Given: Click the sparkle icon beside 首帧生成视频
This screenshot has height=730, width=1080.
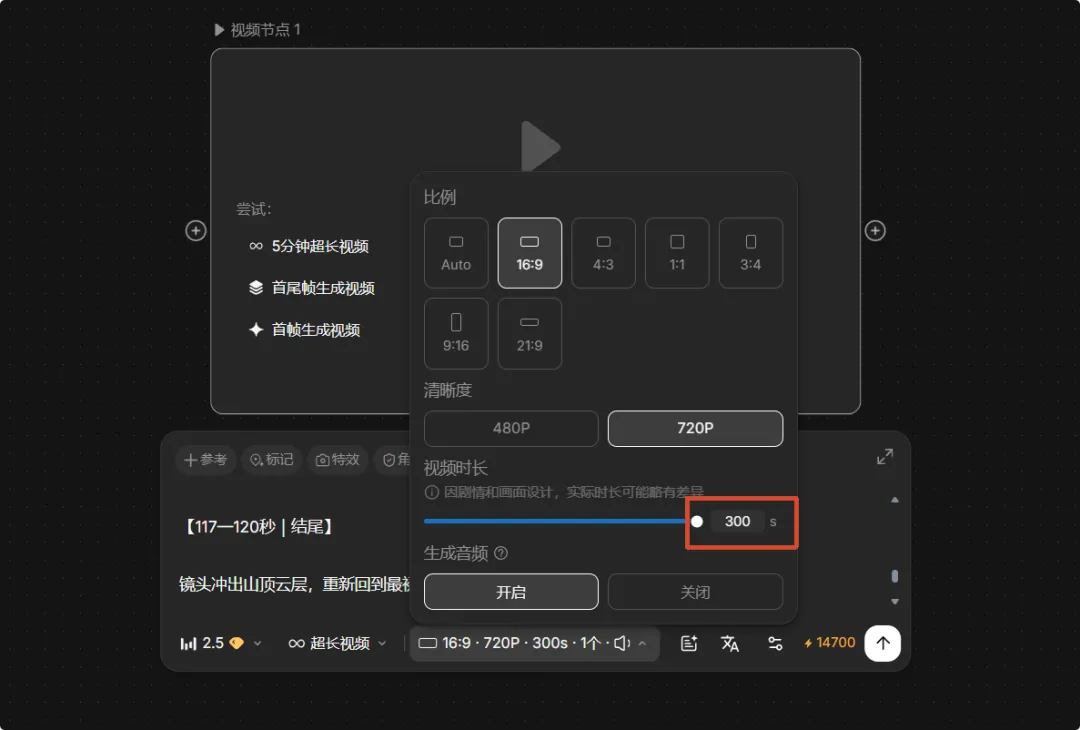Looking at the screenshot, I should pos(256,330).
